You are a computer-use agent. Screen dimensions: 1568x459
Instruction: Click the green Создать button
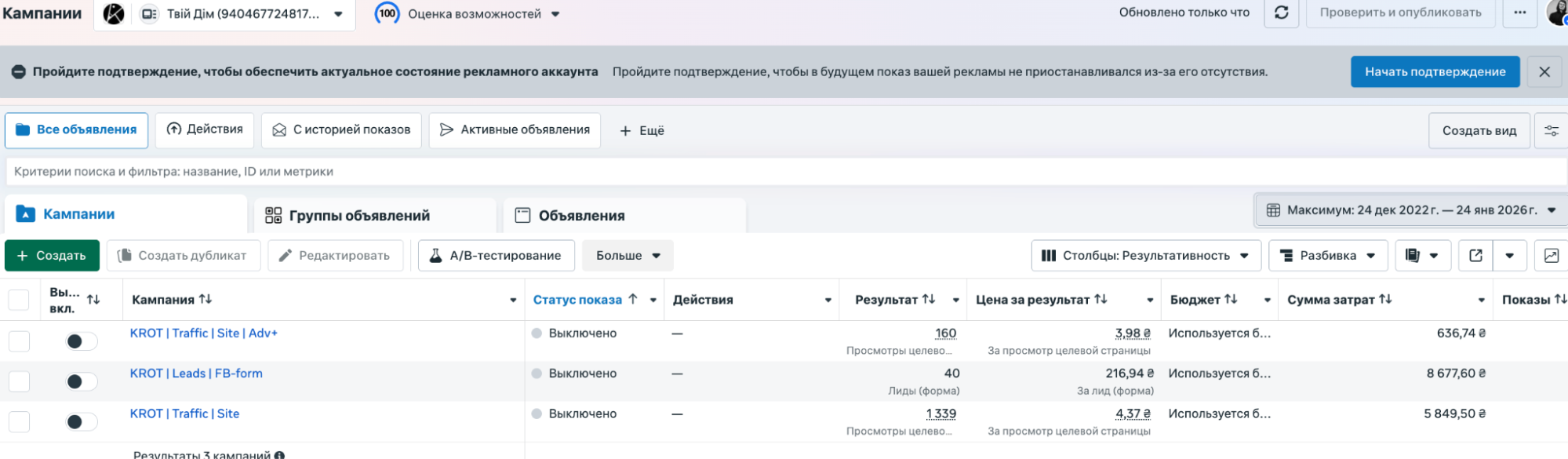coord(52,256)
